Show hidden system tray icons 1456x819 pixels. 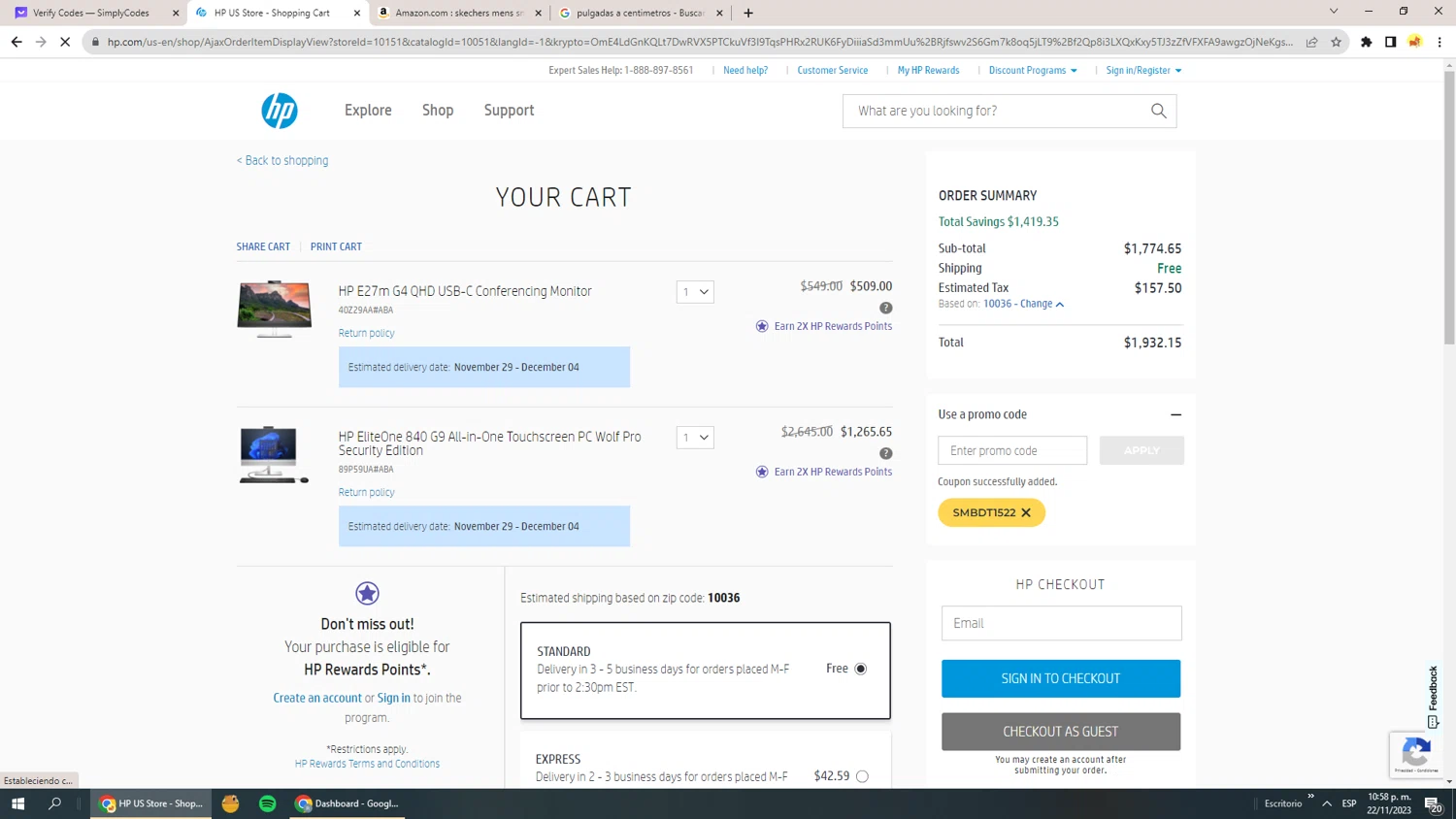coord(1327,803)
